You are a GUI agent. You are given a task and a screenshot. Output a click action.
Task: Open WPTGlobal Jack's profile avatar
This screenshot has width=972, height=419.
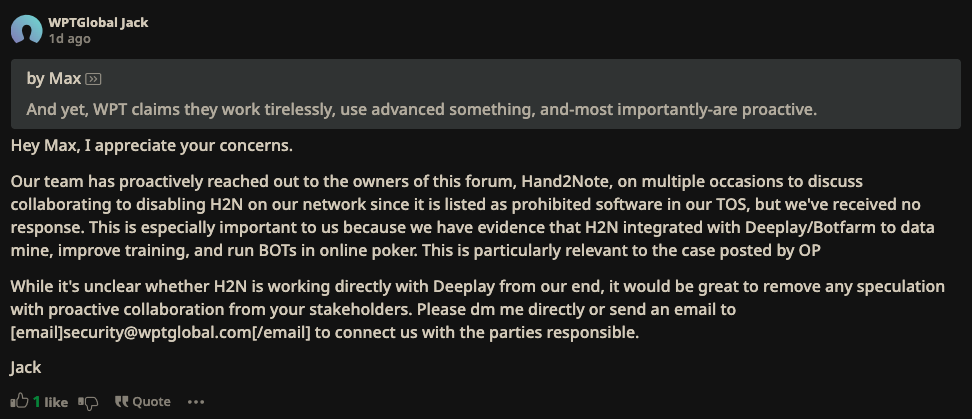pos(27,29)
